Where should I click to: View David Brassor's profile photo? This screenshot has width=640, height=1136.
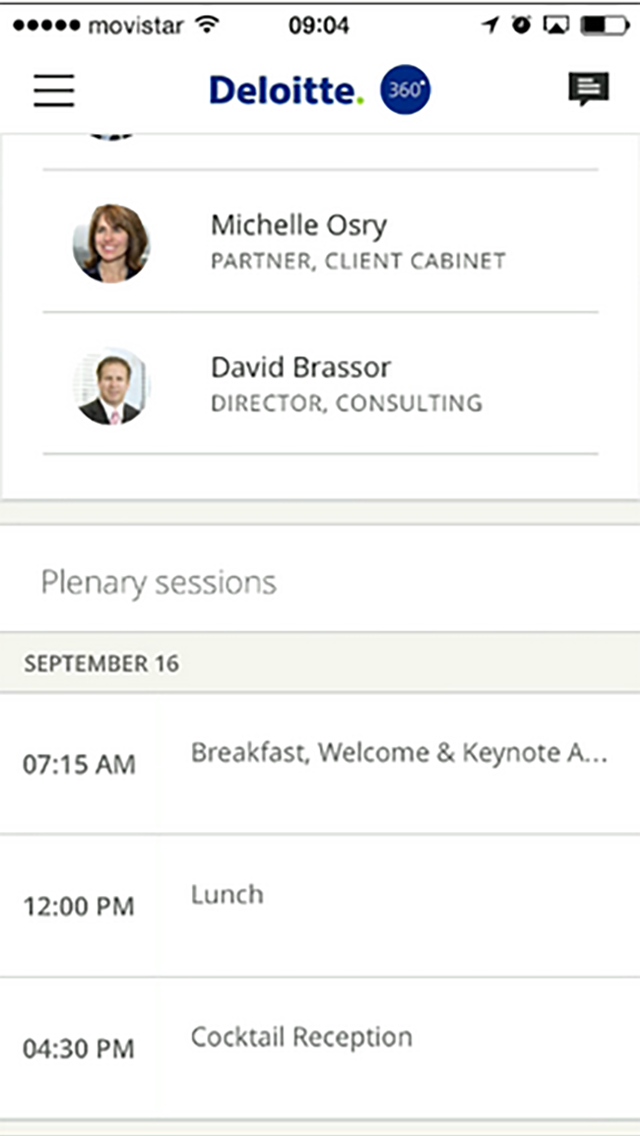pyautogui.click(x=111, y=386)
